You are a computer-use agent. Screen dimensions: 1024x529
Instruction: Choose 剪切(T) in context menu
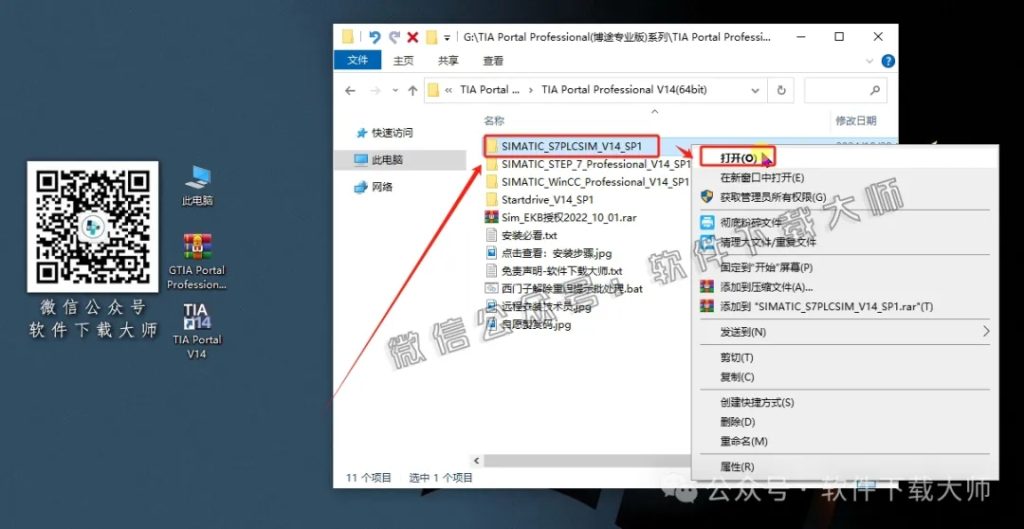[x=737, y=357]
